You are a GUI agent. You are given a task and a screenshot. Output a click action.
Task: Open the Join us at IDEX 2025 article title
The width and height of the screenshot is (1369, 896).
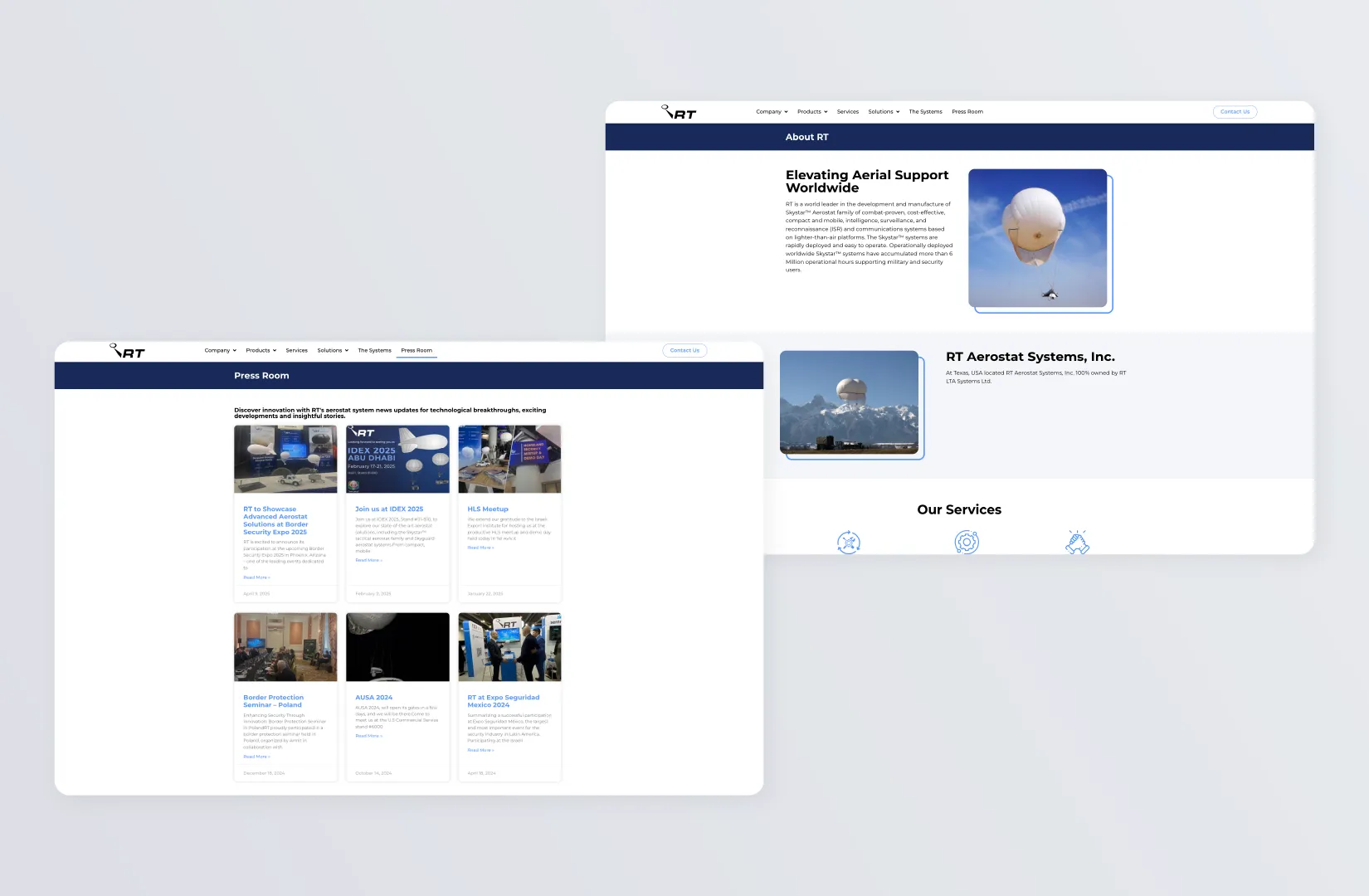(x=389, y=509)
